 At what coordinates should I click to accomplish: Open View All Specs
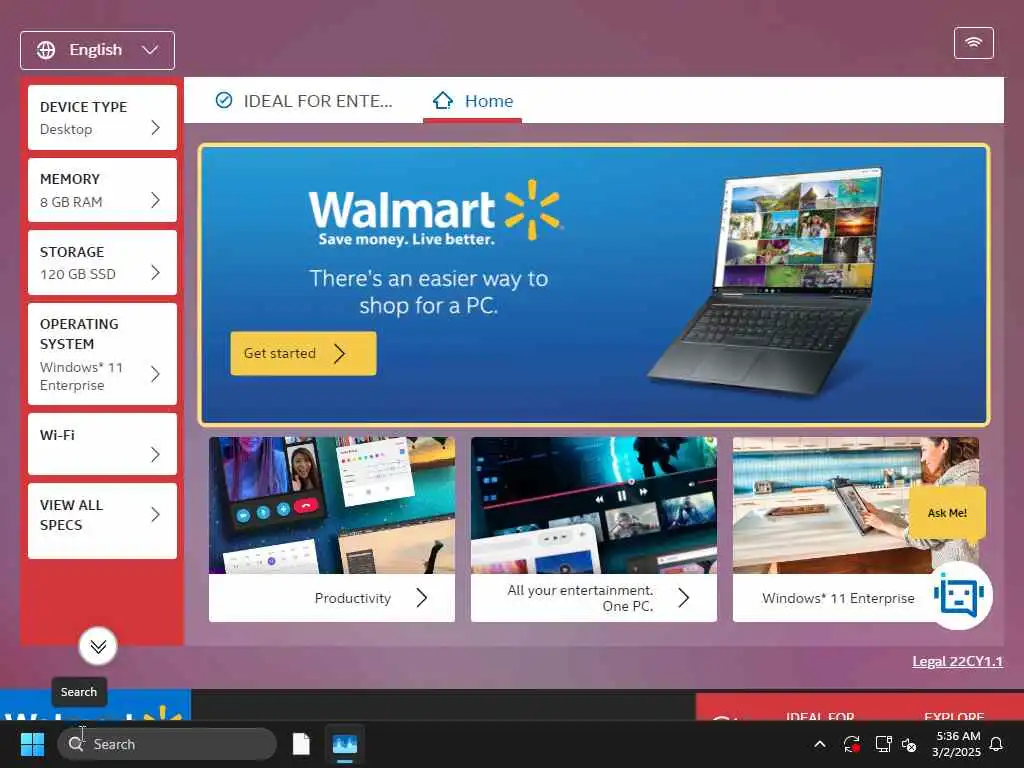pyautogui.click(x=102, y=521)
